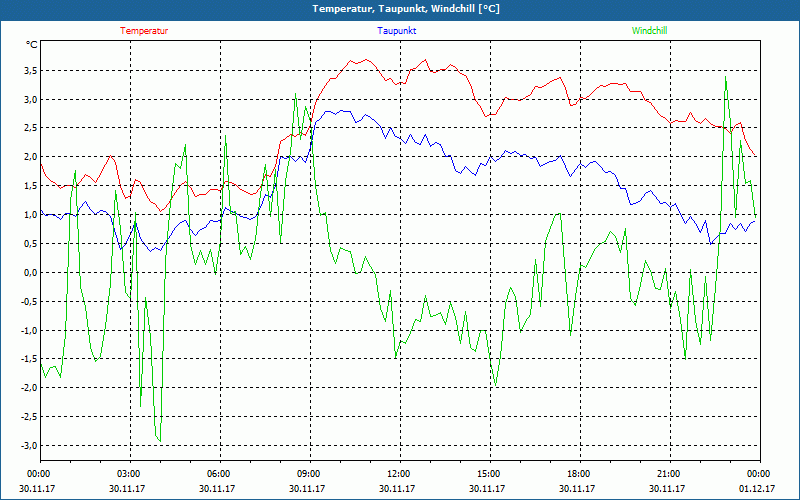
Task: Click the 09:00 time axis label
Action: pyautogui.click(x=309, y=474)
